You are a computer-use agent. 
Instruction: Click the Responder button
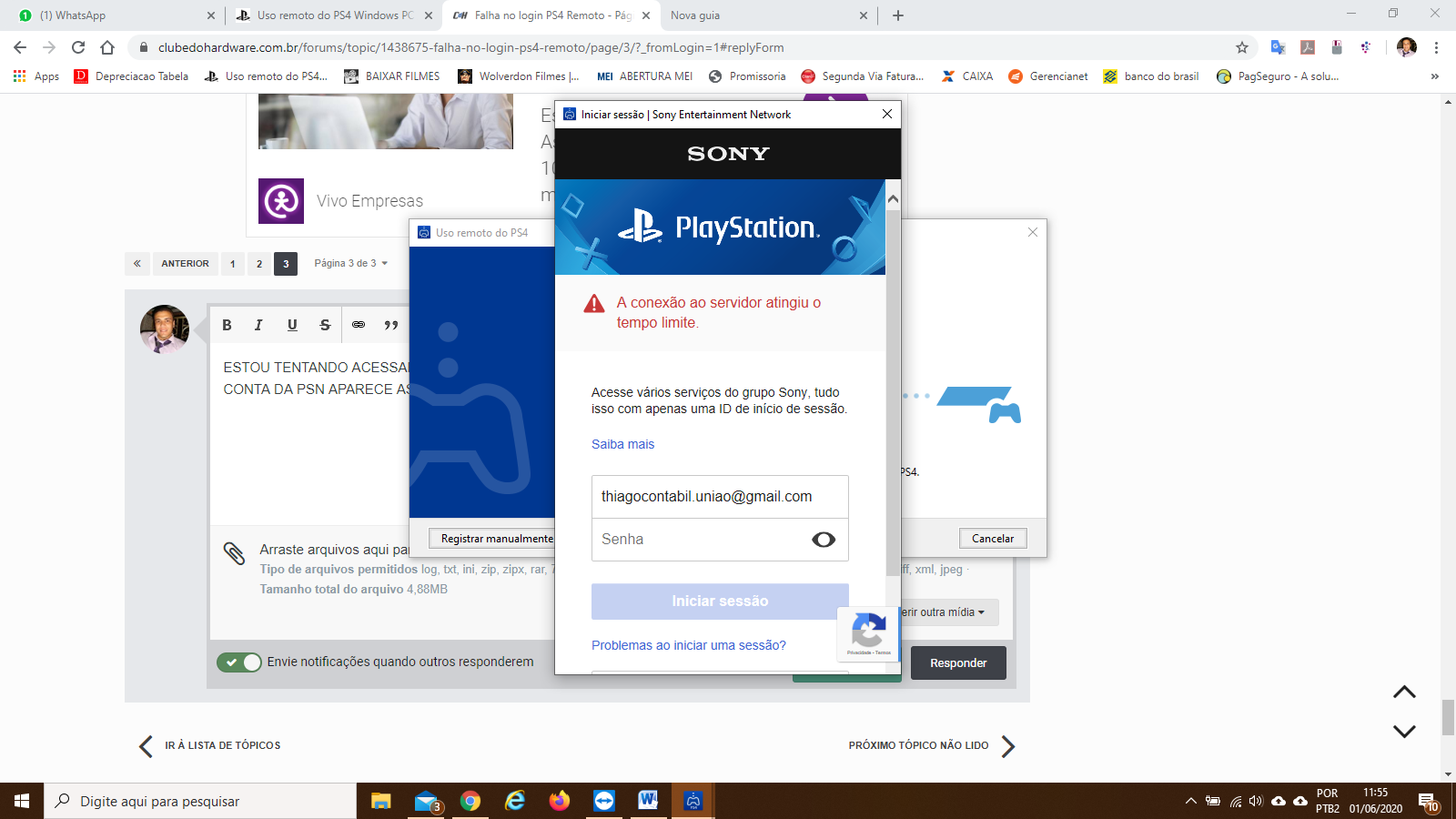[958, 663]
